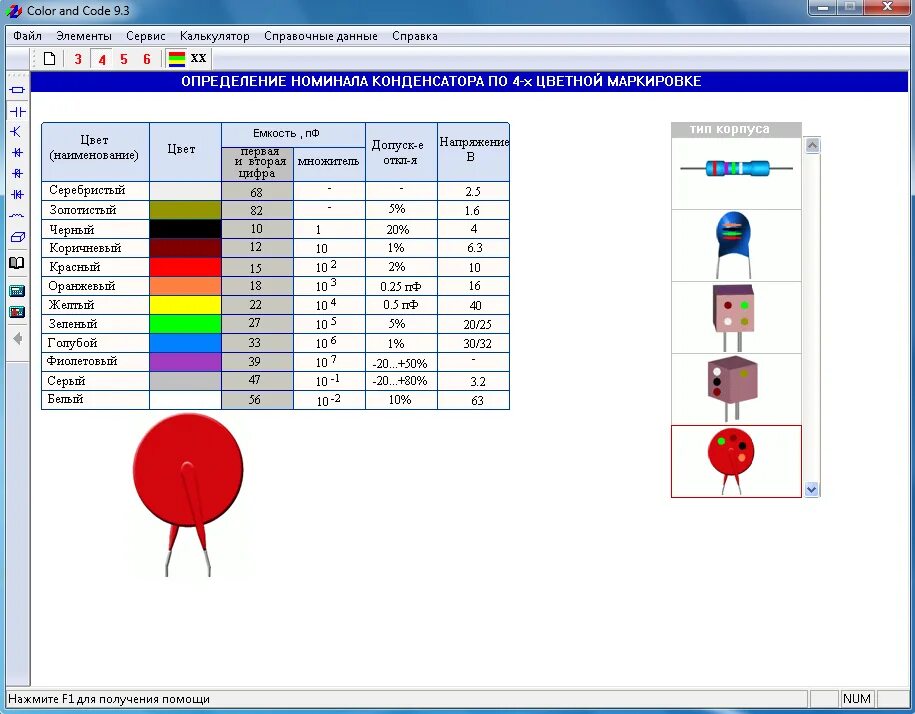Choose the pink box capacitor with four dots
The height and width of the screenshot is (714, 915).
tap(736, 317)
